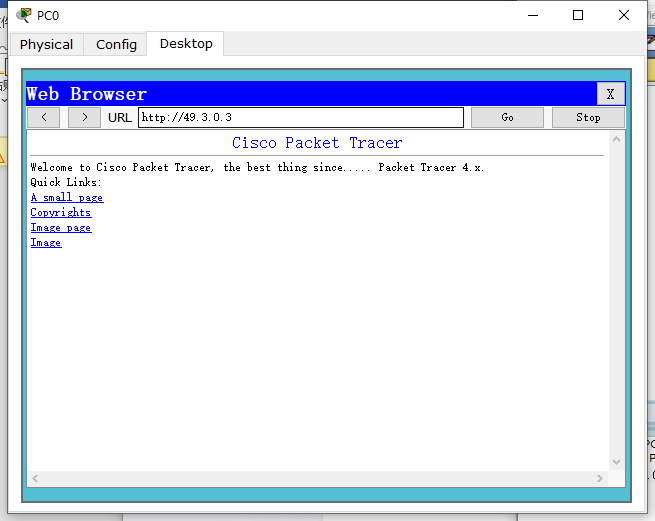Click the PC0 window icon in title bar
This screenshot has height=521, width=655.
point(23,15)
